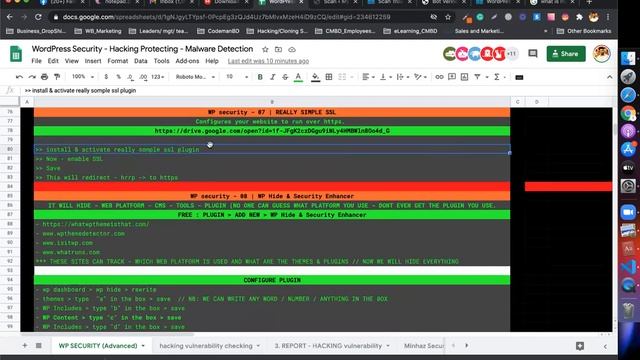Toggle bold formatting
Viewport: 640px width, 360px height.
pyautogui.click(x=260, y=77)
